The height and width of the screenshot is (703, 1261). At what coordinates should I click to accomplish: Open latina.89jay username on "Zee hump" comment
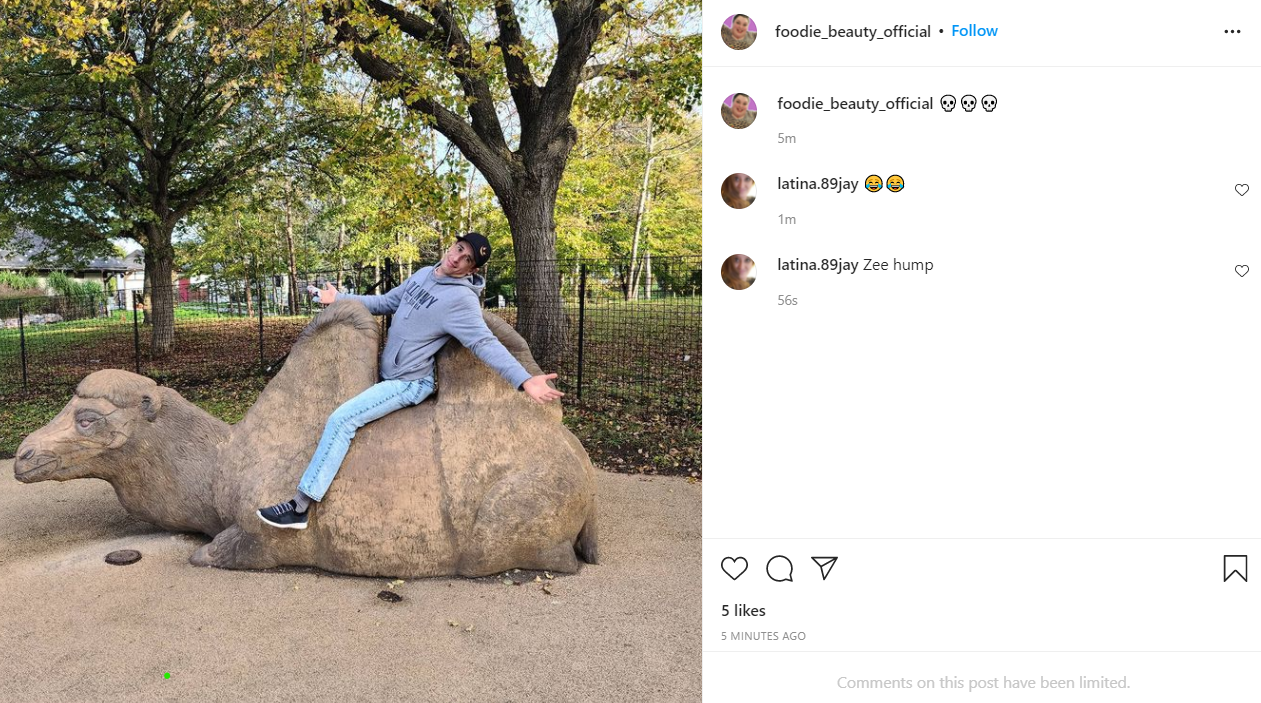818,265
